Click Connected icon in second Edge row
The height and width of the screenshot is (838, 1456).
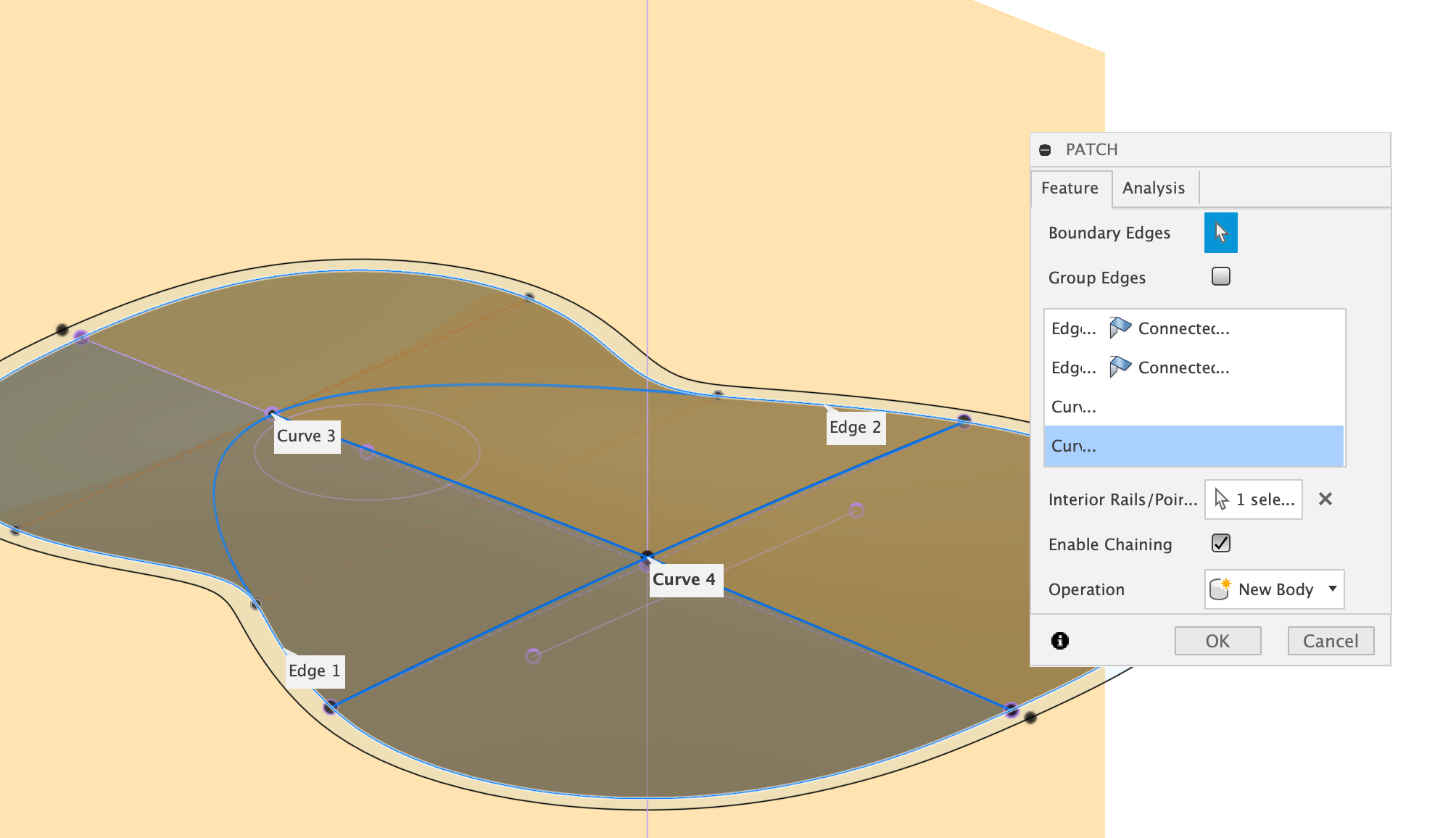(1120, 368)
